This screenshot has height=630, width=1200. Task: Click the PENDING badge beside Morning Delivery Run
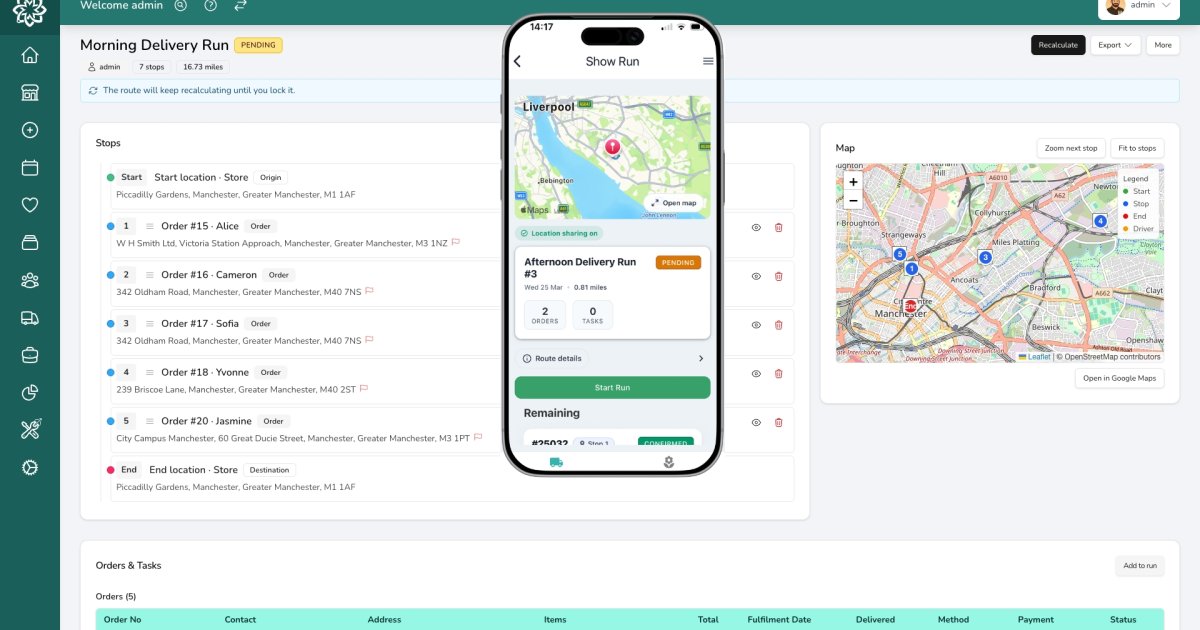click(x=258, y=45)
